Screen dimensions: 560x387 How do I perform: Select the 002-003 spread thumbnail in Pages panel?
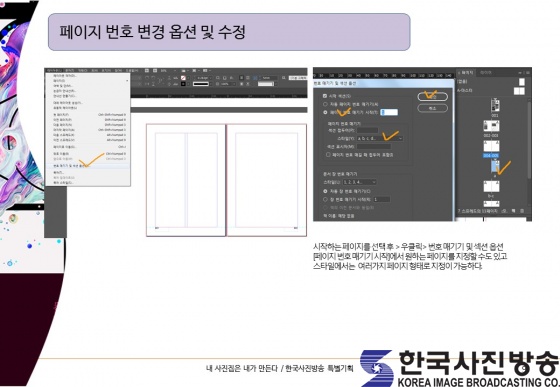pos(491,126)
